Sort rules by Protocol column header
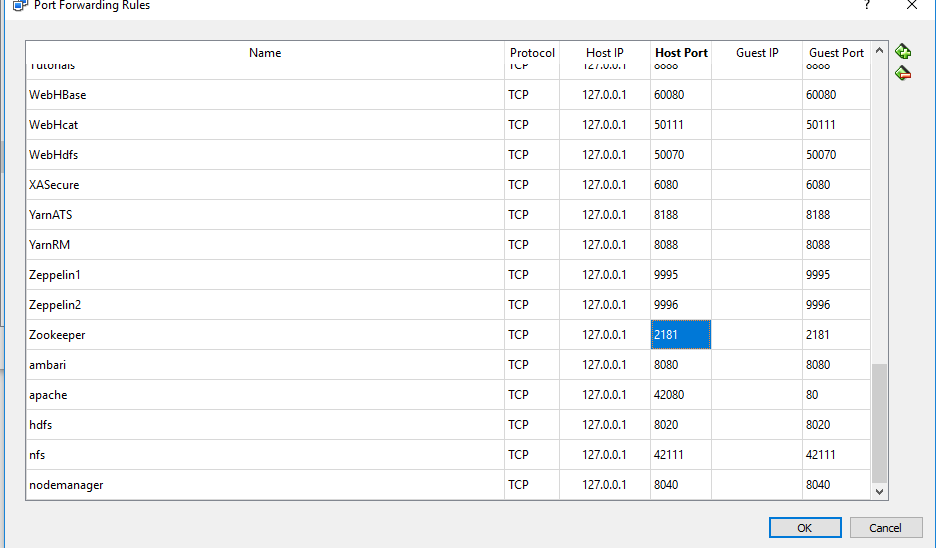936x548 pixels. click(532, 53)
